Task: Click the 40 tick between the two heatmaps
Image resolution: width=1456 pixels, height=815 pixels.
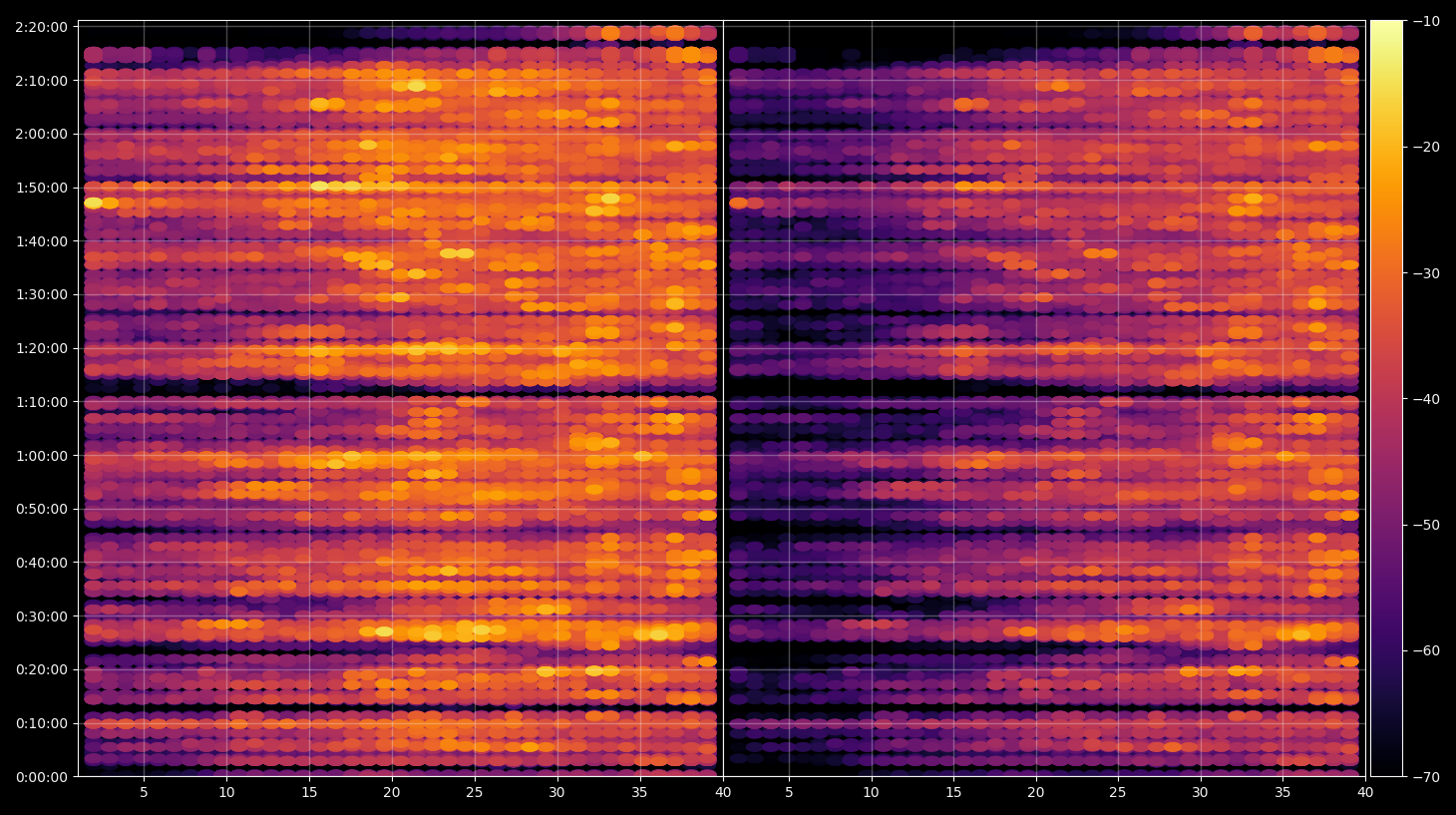Action: pyautogui.click(x=723, y=793)
